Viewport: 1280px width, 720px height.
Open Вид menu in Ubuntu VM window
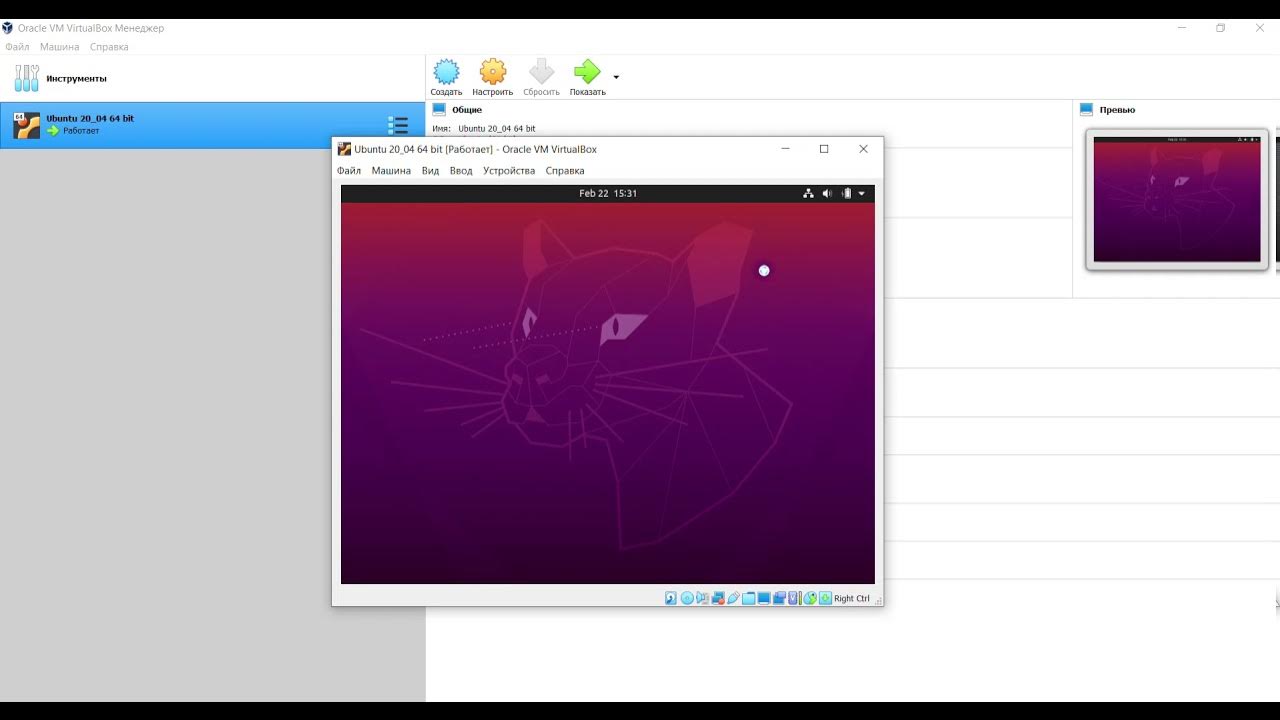coord(430,171)
